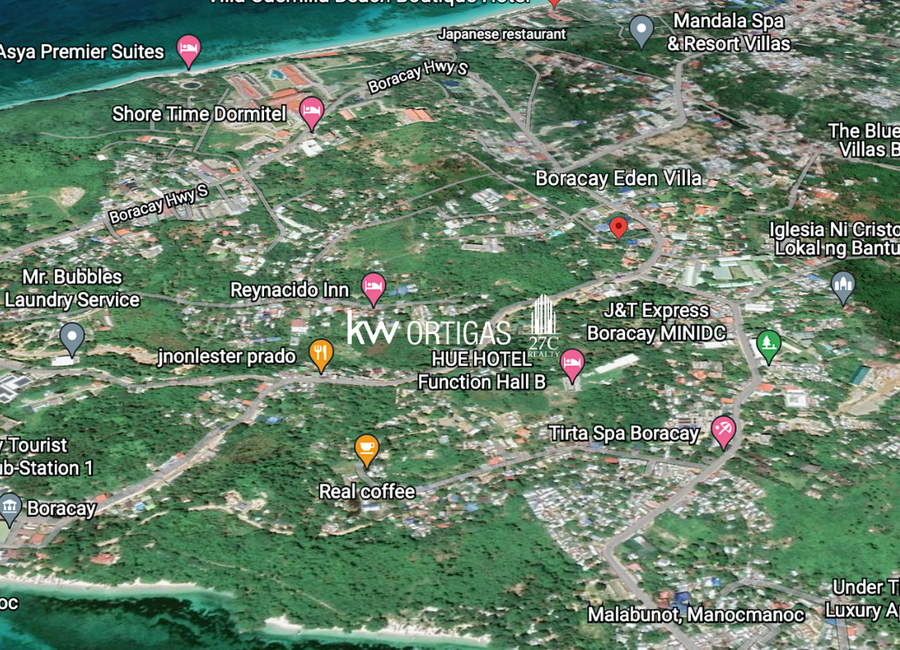Image resolution: width=900 pixels, height=650 pixels.
Task: Open the Boracay Eden Villa label
Action: 618,179
